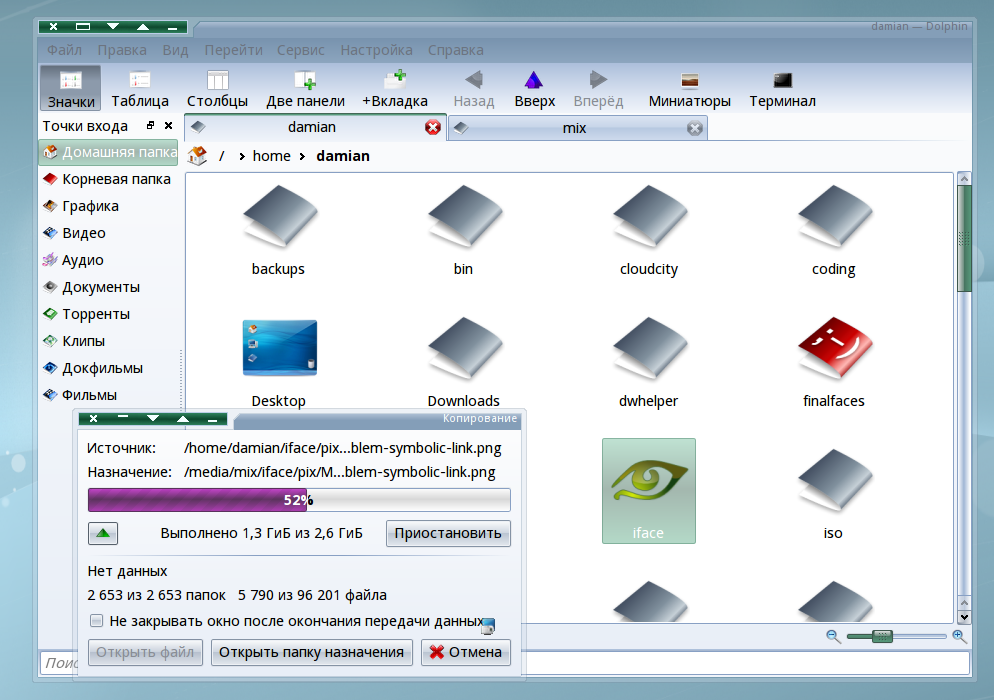Select the backups folder
This screenshot has height=700, width=994.
point(278,231)
